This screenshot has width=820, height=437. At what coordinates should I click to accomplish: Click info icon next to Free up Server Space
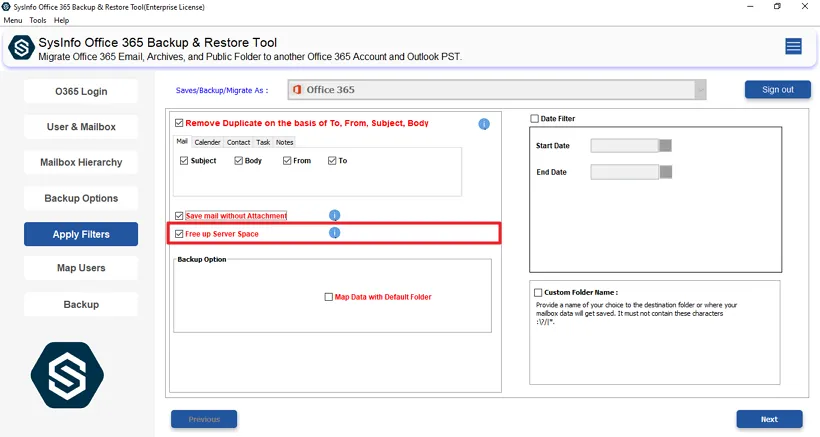coord(335,233)
